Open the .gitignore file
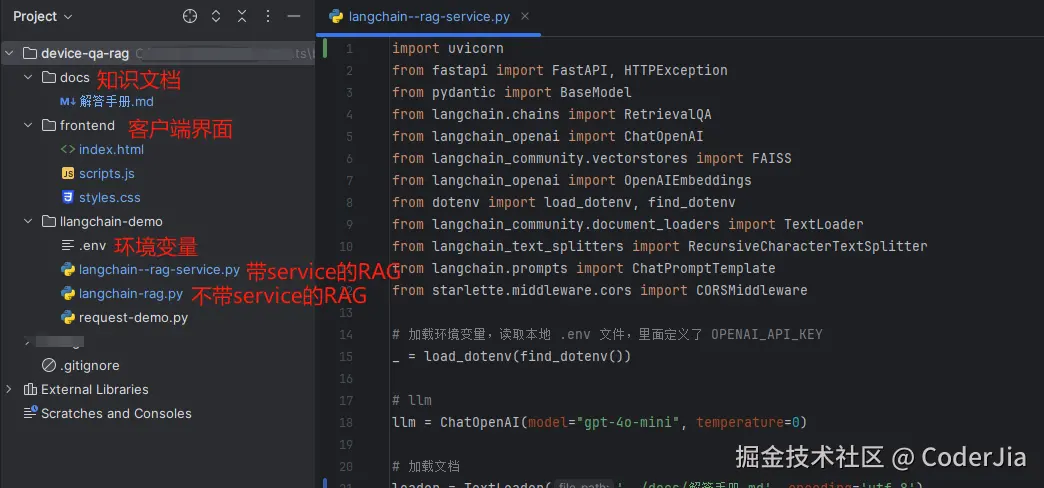Screen dimensions: 1044x488 click(89, 366)
